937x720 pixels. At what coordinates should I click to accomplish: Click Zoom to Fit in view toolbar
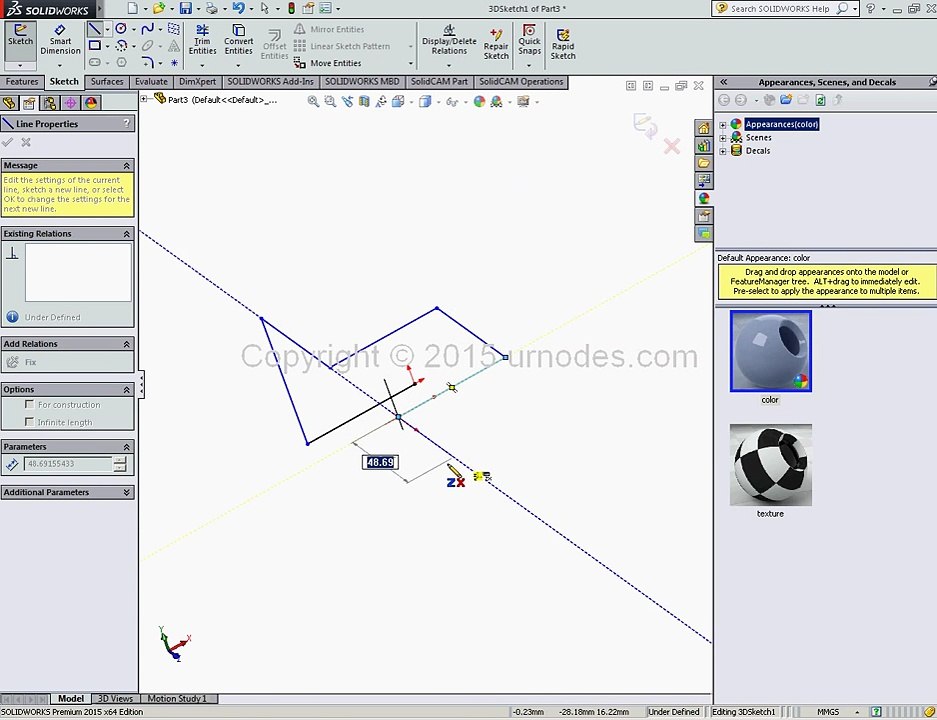coord(313,102)
